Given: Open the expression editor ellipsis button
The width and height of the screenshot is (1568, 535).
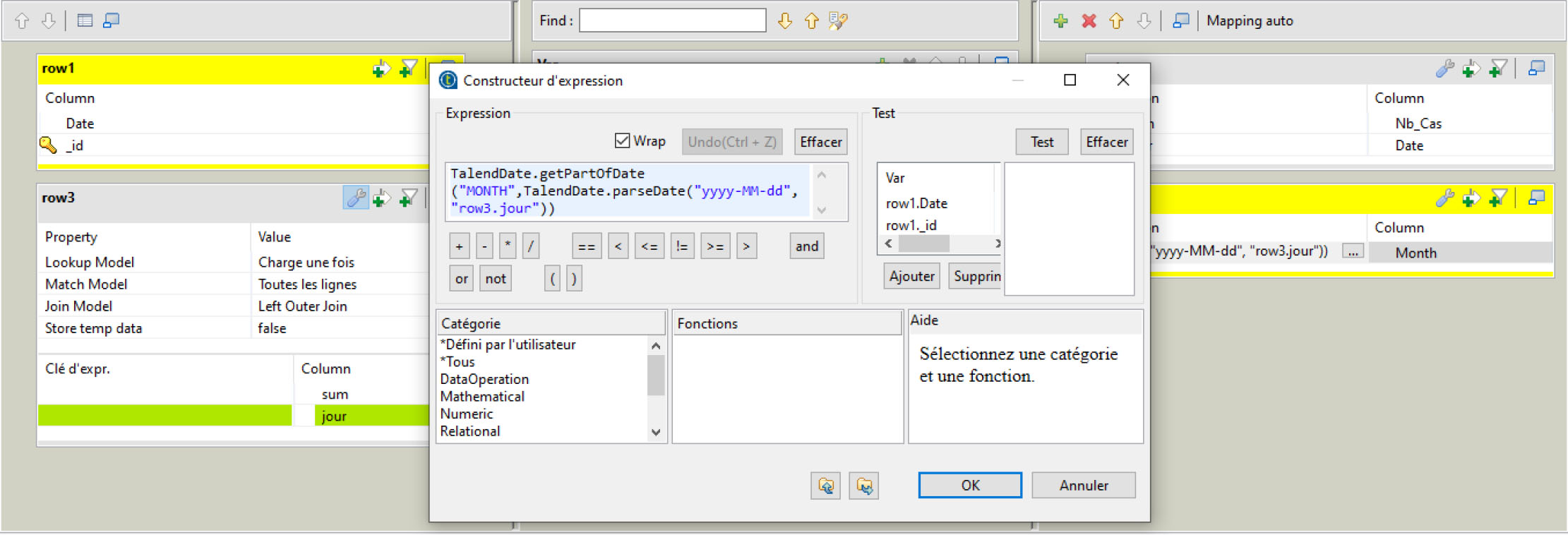Looking at the screenshot, I should [1353, 252].
